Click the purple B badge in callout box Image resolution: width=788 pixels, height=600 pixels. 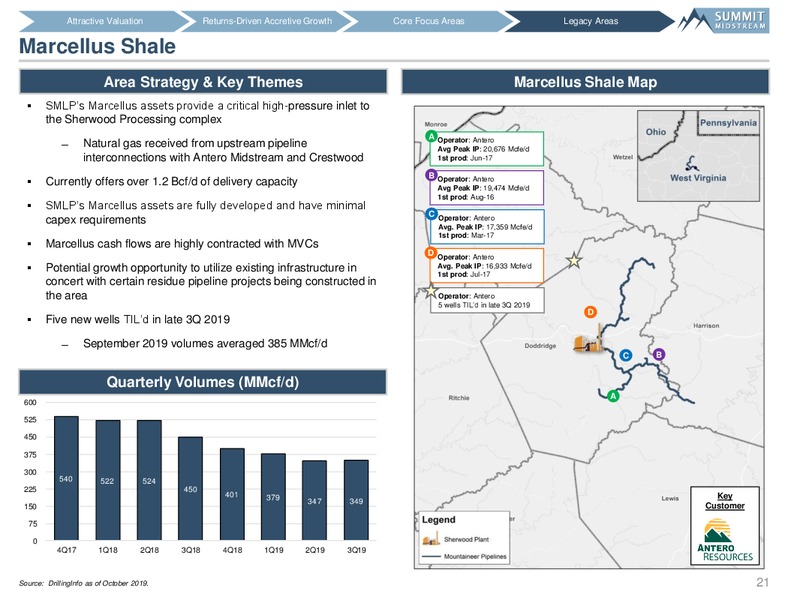pyautogui.click(x=431, y=175)
